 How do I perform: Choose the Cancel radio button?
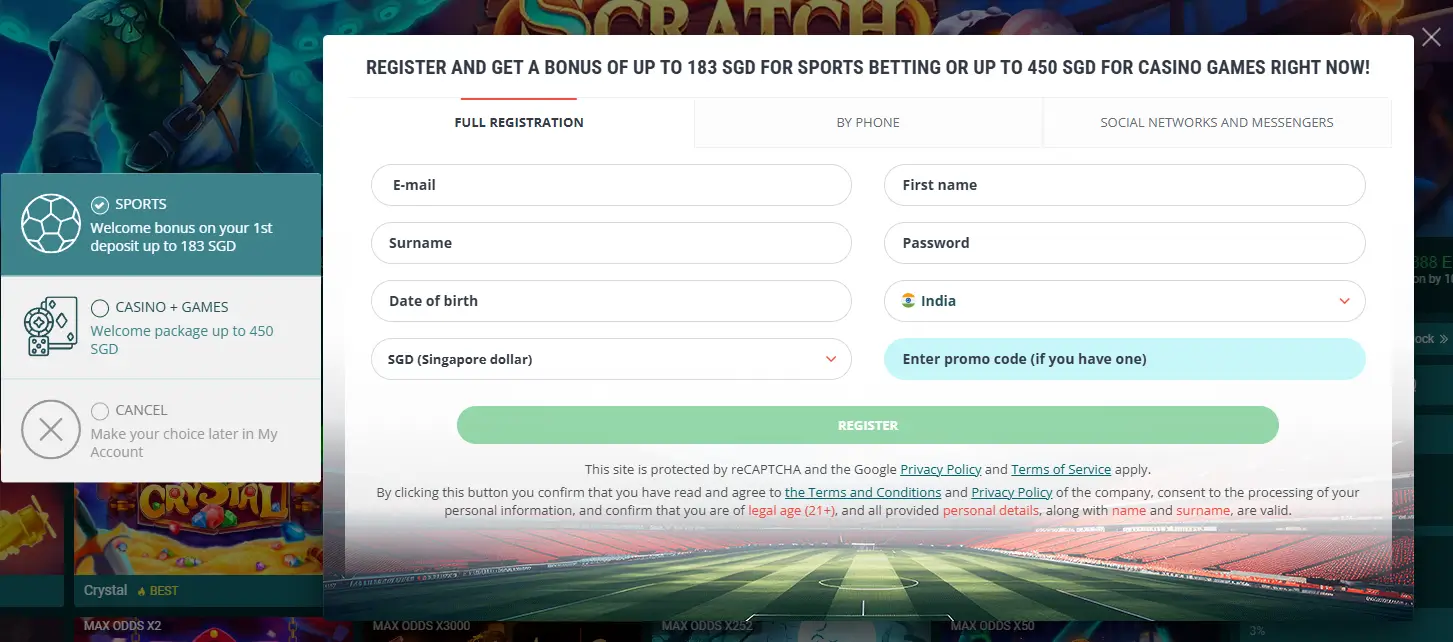(x=99, y=410)
